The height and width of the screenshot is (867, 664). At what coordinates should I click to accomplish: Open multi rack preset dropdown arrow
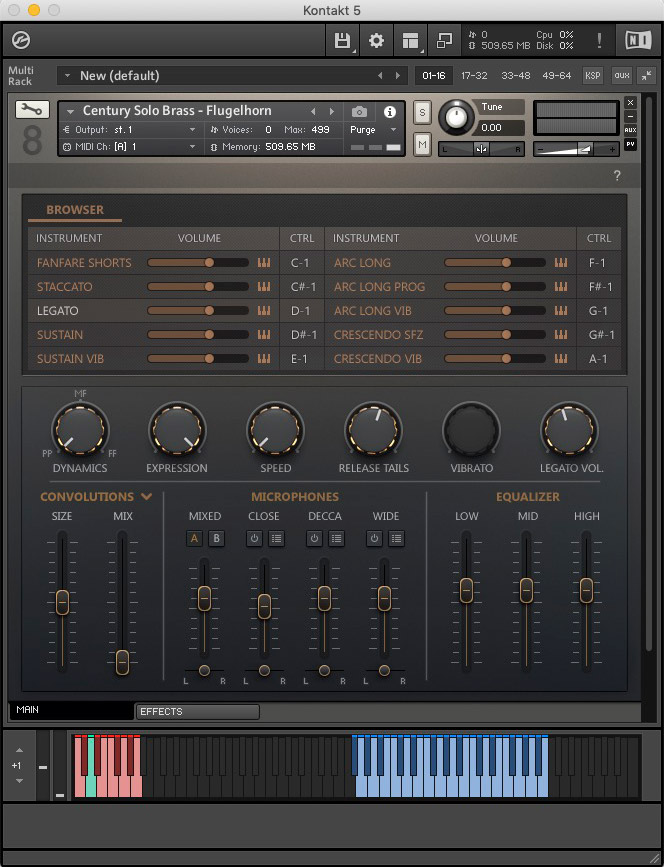[x=67, y=76]
